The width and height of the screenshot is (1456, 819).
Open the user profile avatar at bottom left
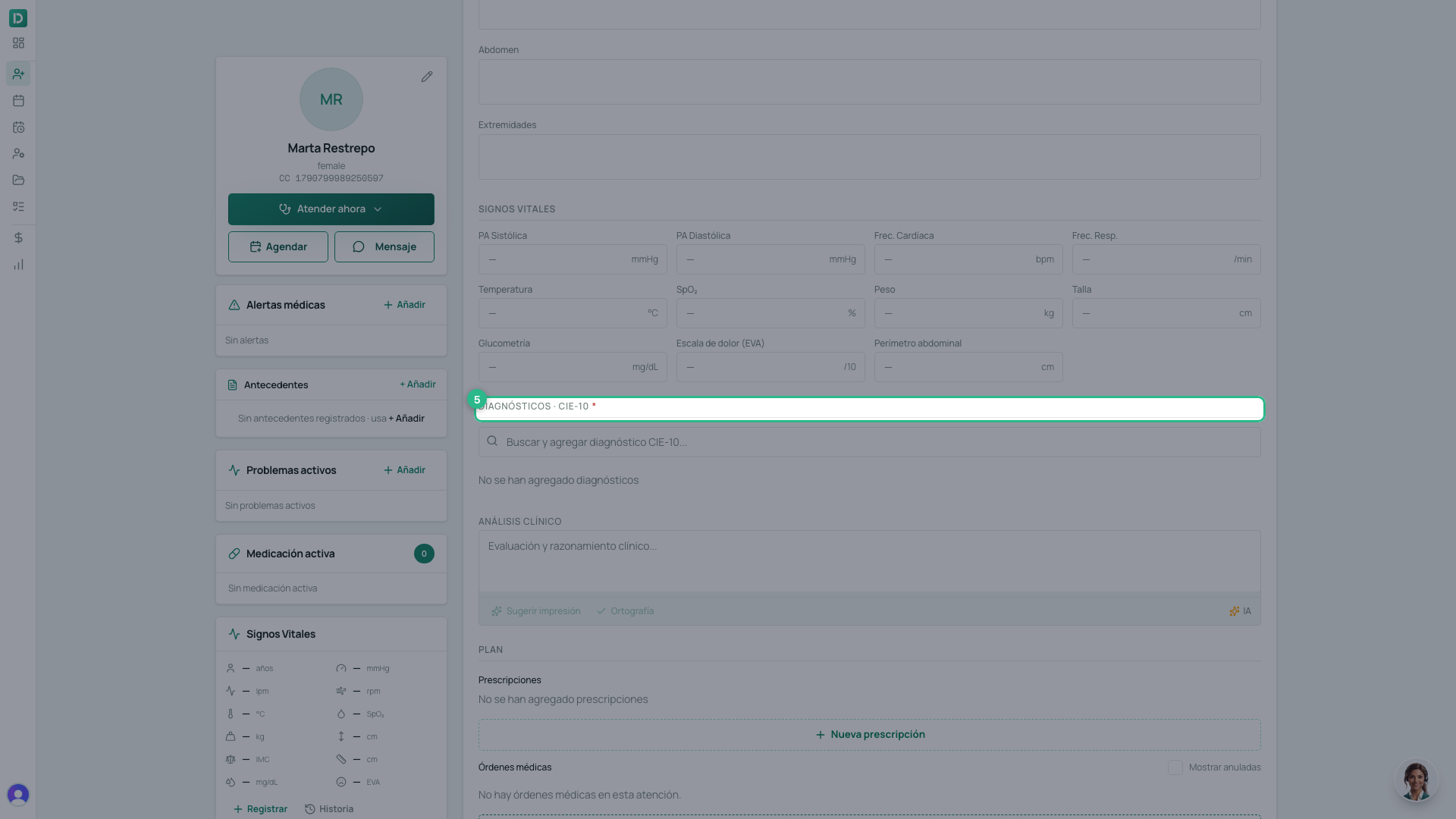click(18, 794)
